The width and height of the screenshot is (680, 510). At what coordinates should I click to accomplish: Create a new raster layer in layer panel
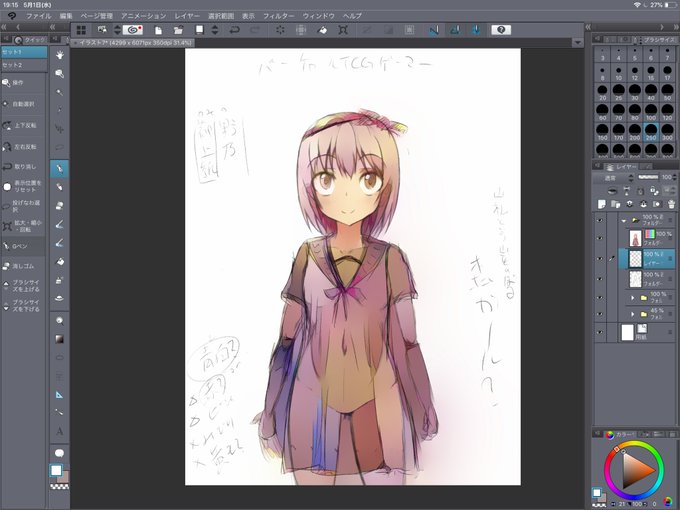[602, 204]
